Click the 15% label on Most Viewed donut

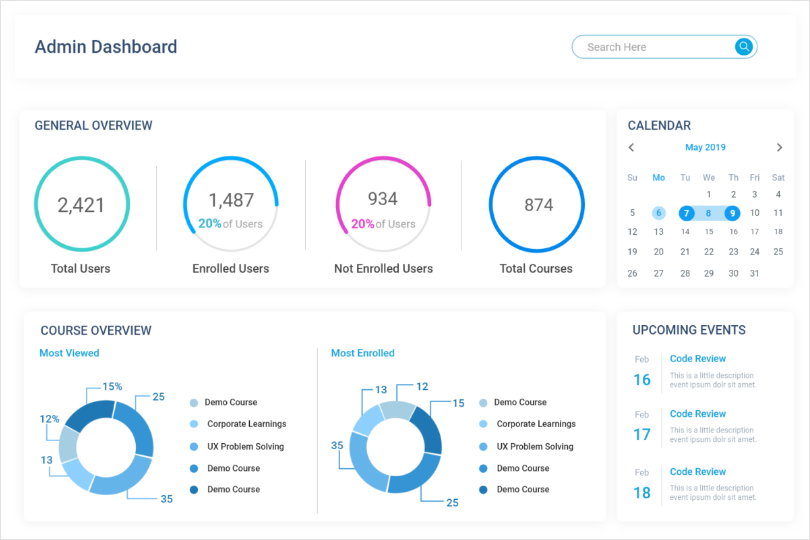(x=112, y=387)
